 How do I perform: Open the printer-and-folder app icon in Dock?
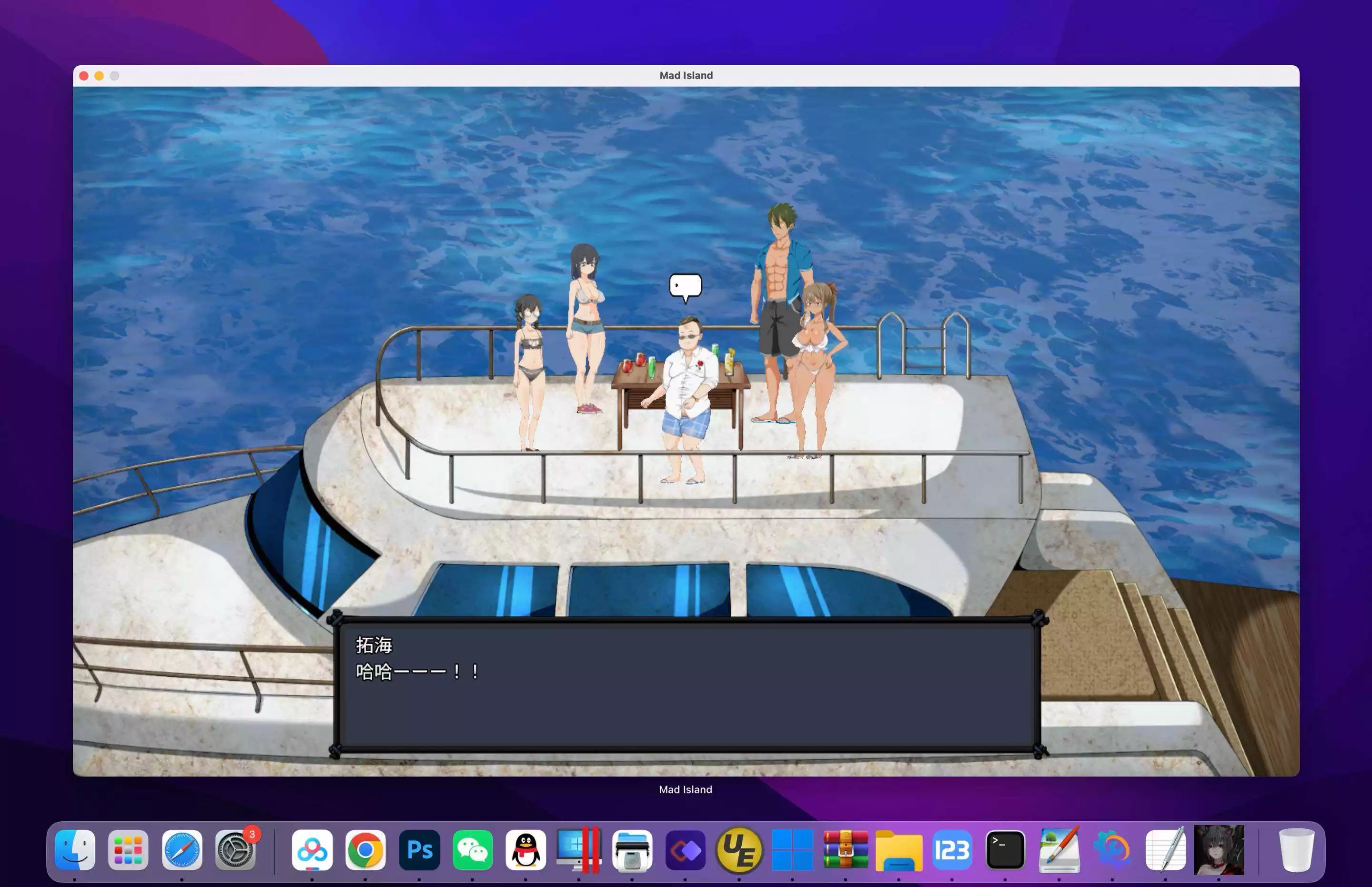coord(632,850)
